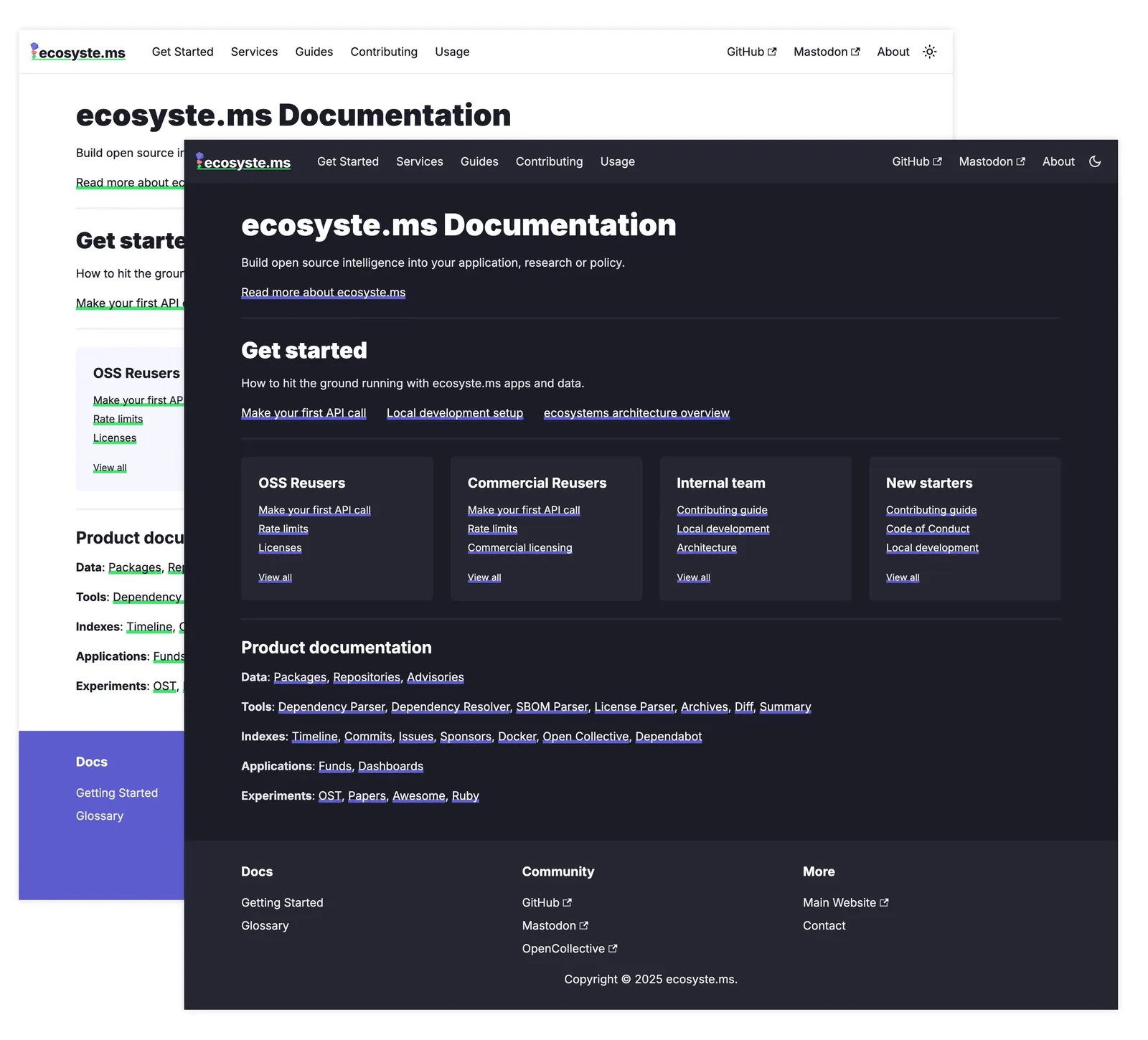Click the light-mode ecosyste.ms logo

point(78,52)
